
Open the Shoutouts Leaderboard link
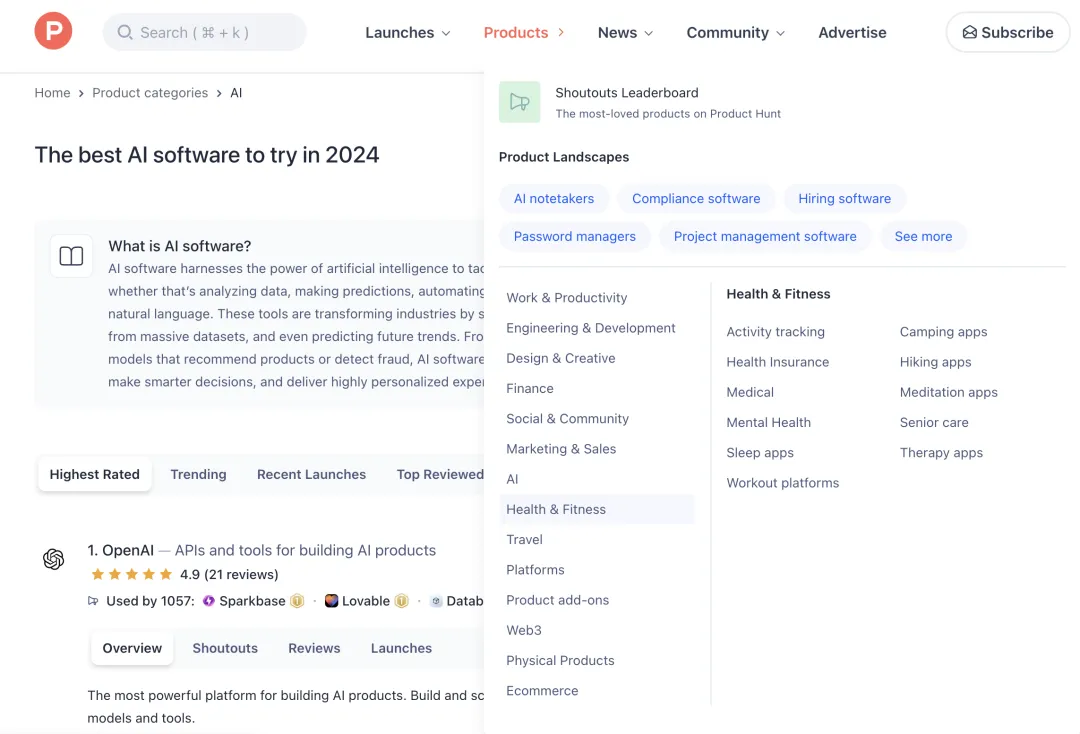point(627,93)
